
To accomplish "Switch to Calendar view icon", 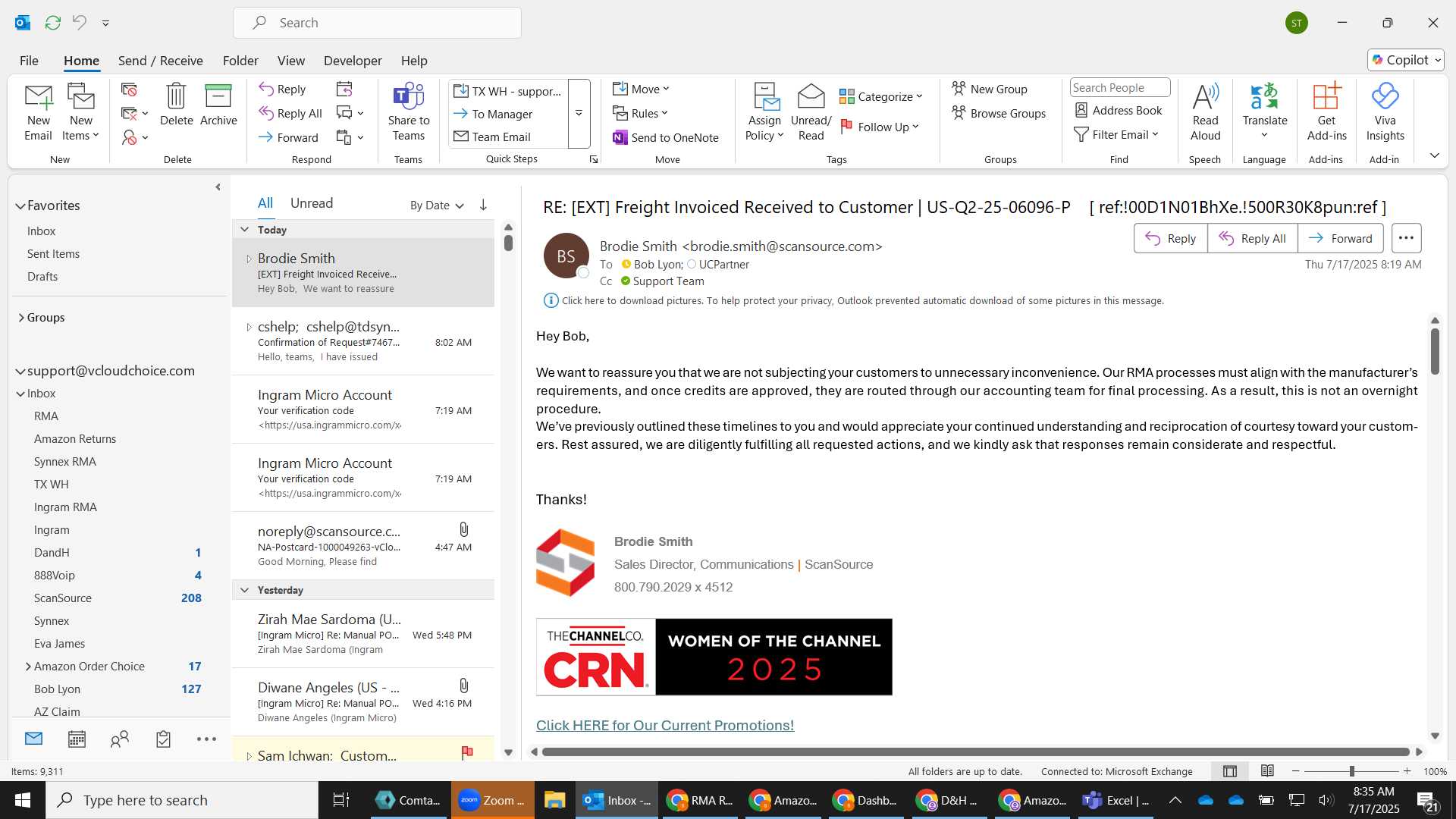I will [x=77, y=739].
